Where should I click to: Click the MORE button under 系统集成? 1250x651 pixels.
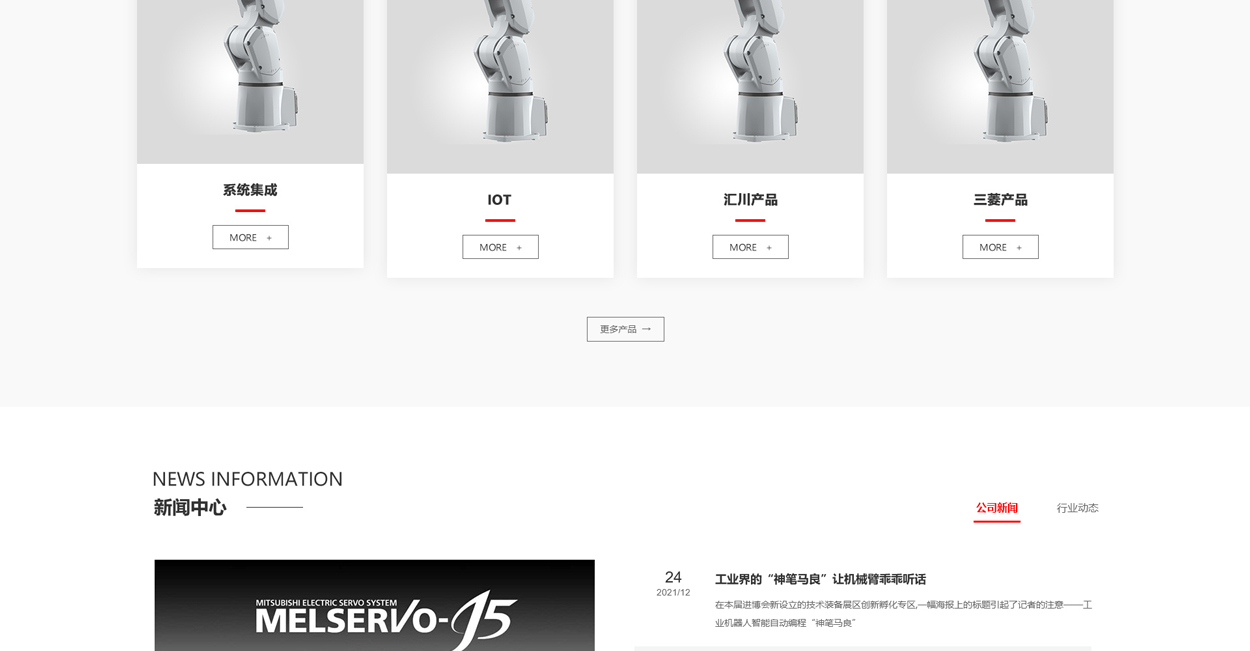click(250, 237)
